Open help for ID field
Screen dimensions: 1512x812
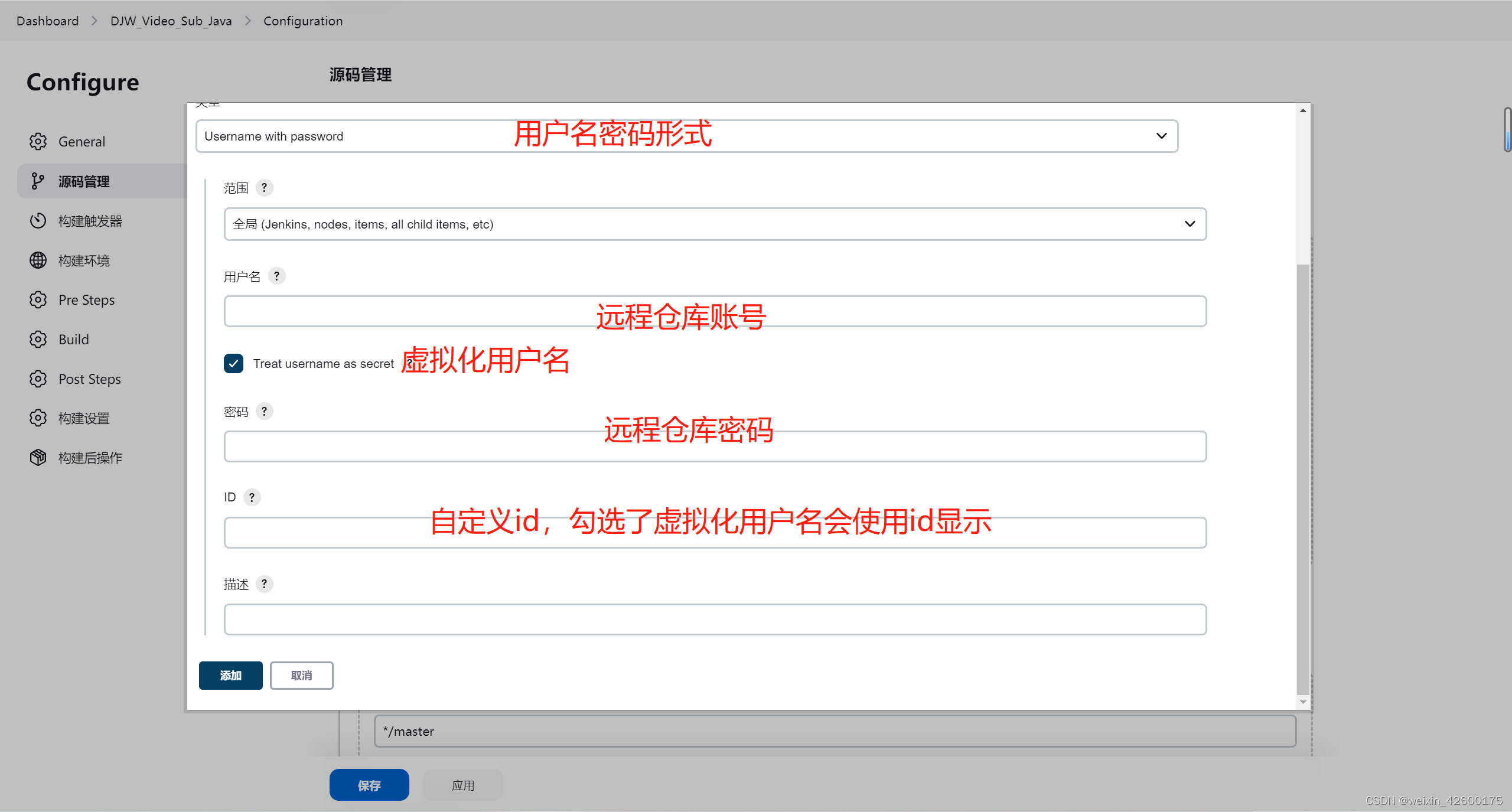point(252,497)
